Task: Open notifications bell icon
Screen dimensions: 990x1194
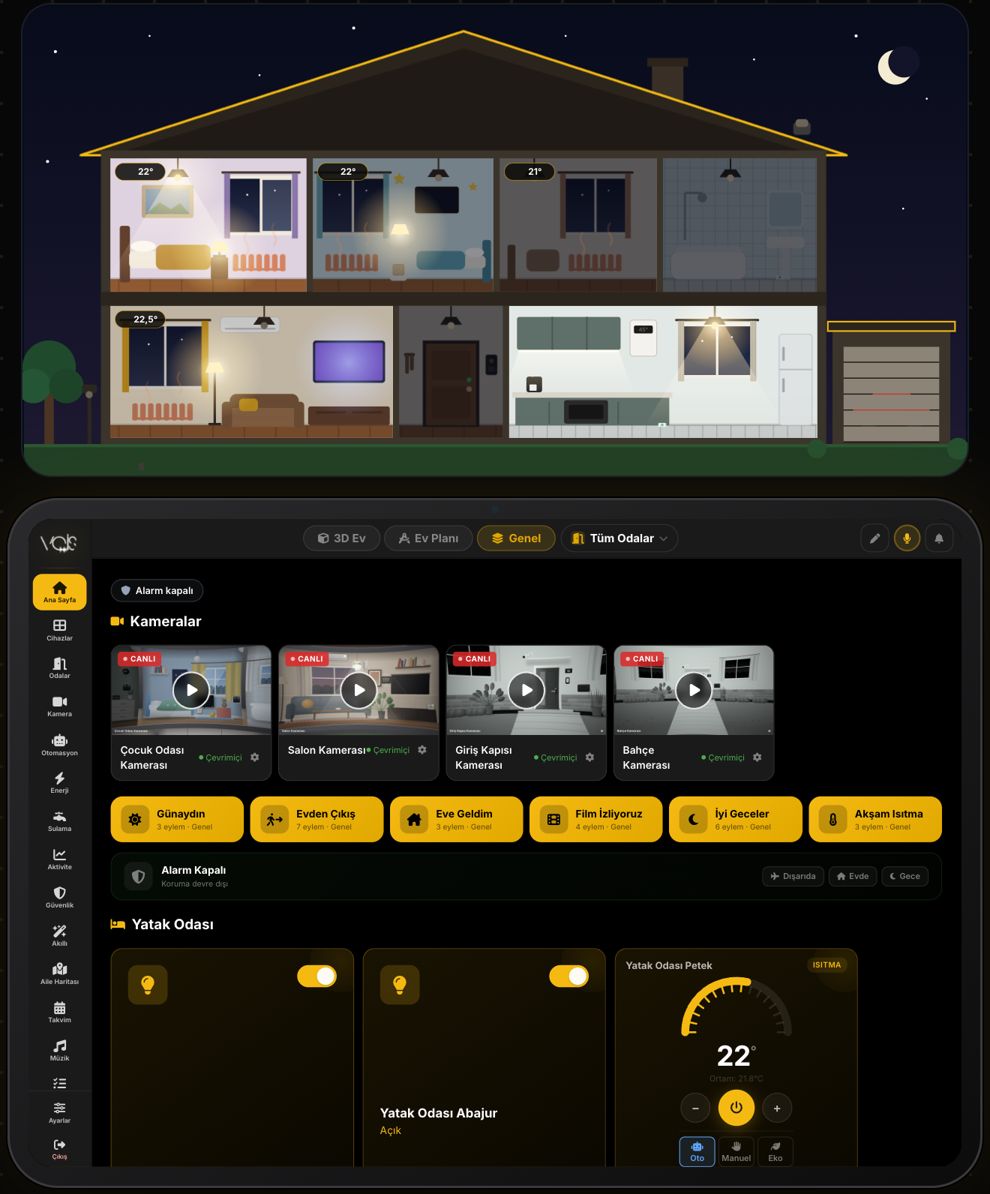Action: tap(939, 538)
